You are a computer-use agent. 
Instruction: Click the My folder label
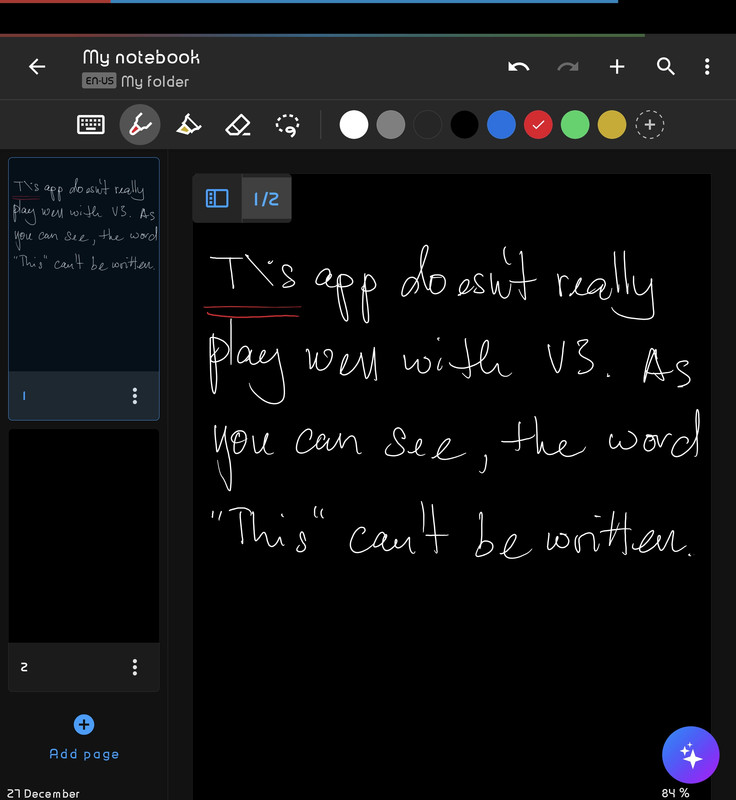[x=155, y=82]
